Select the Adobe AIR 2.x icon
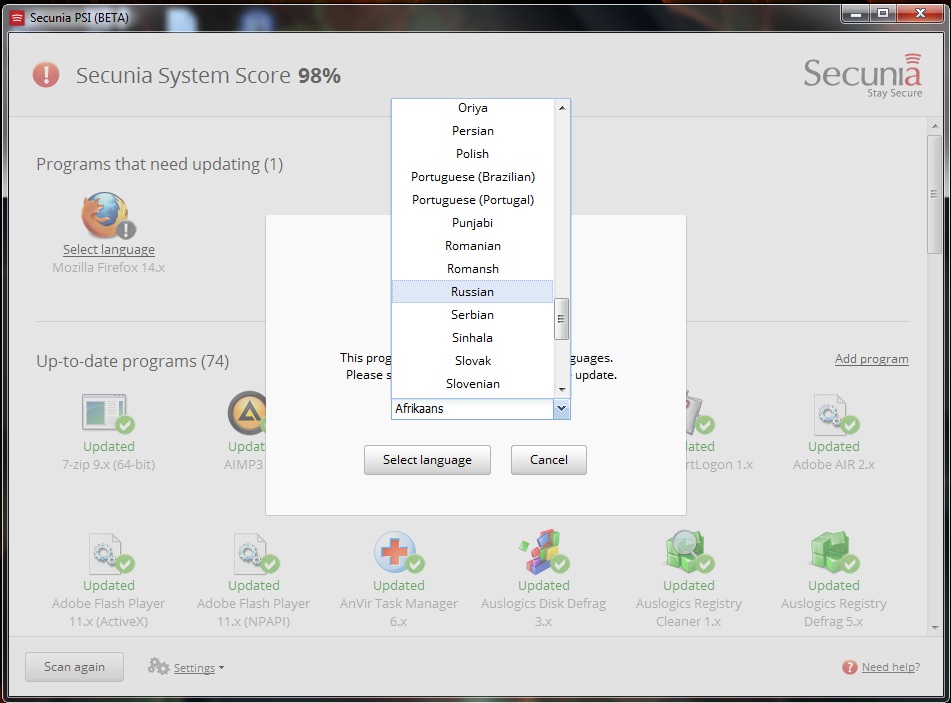The image size is (951, 703). 836,415
